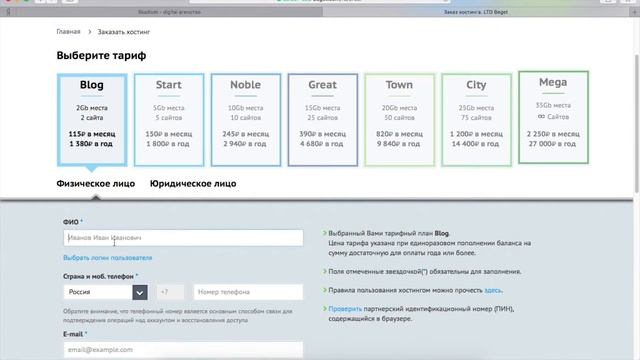Choose the Noble tariff plan
Image resolution: width=640 pixels, height=360 pixels.
point(246,120)
